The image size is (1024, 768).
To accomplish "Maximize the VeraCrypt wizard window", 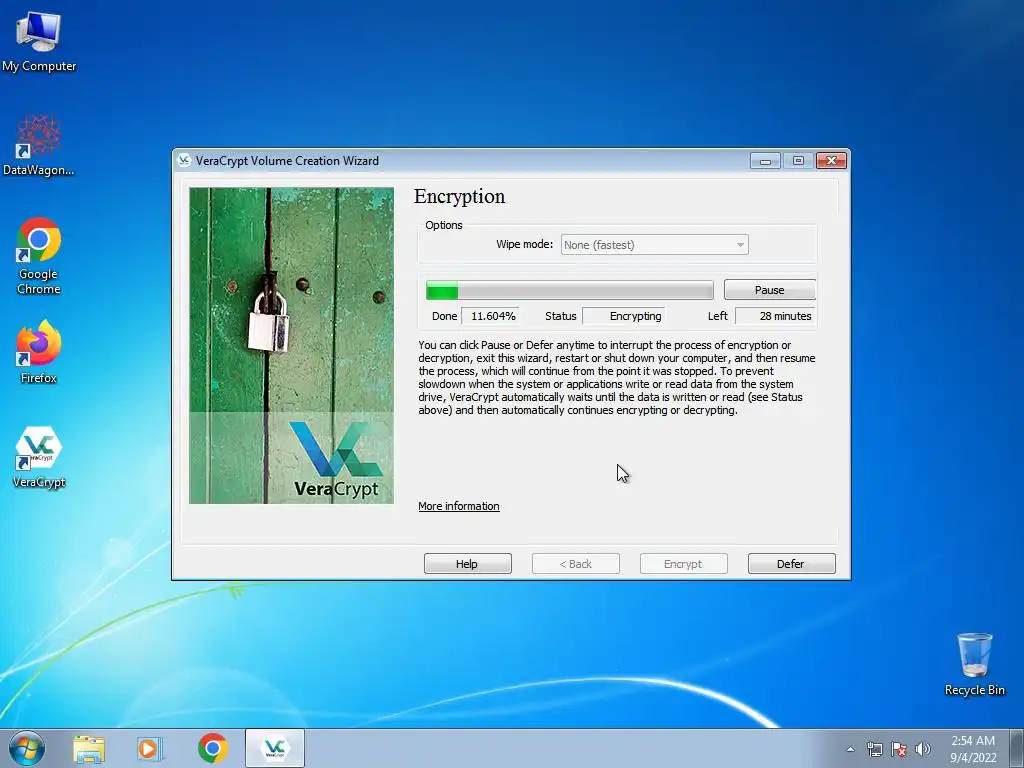I will coord(798,161).
